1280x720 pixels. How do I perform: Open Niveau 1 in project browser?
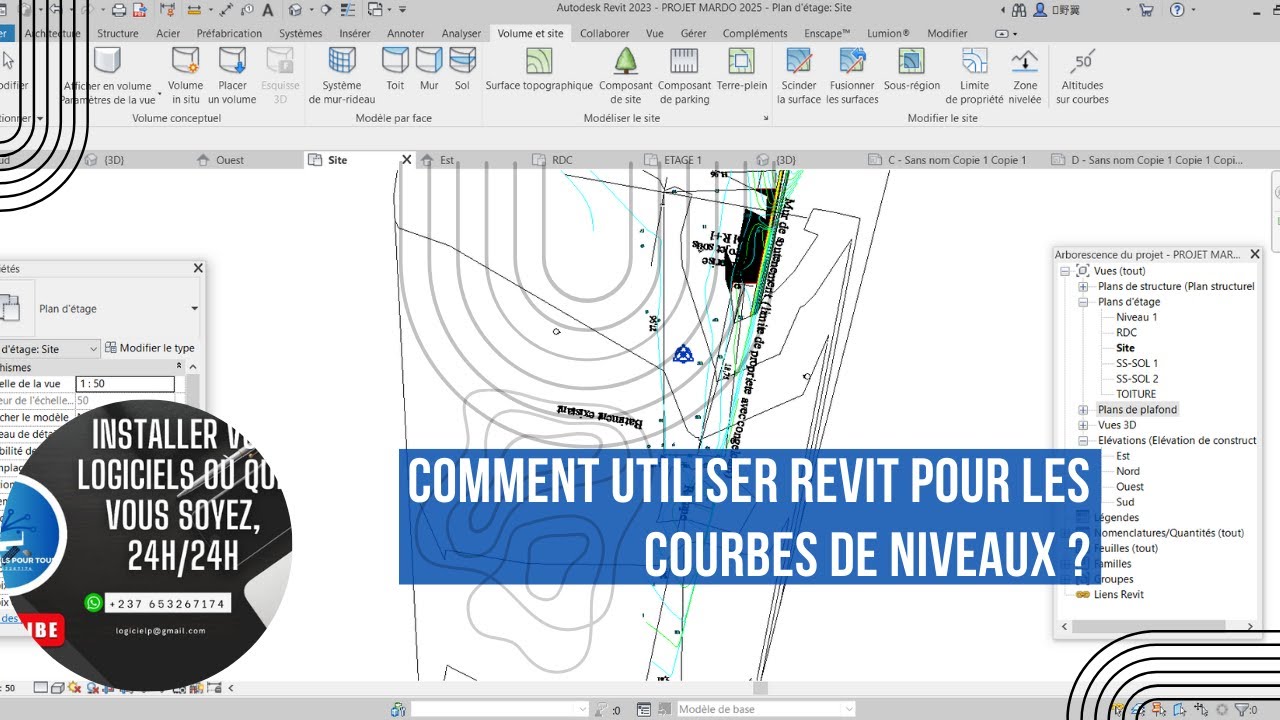pyautogui.click(x=1136, y=318)
